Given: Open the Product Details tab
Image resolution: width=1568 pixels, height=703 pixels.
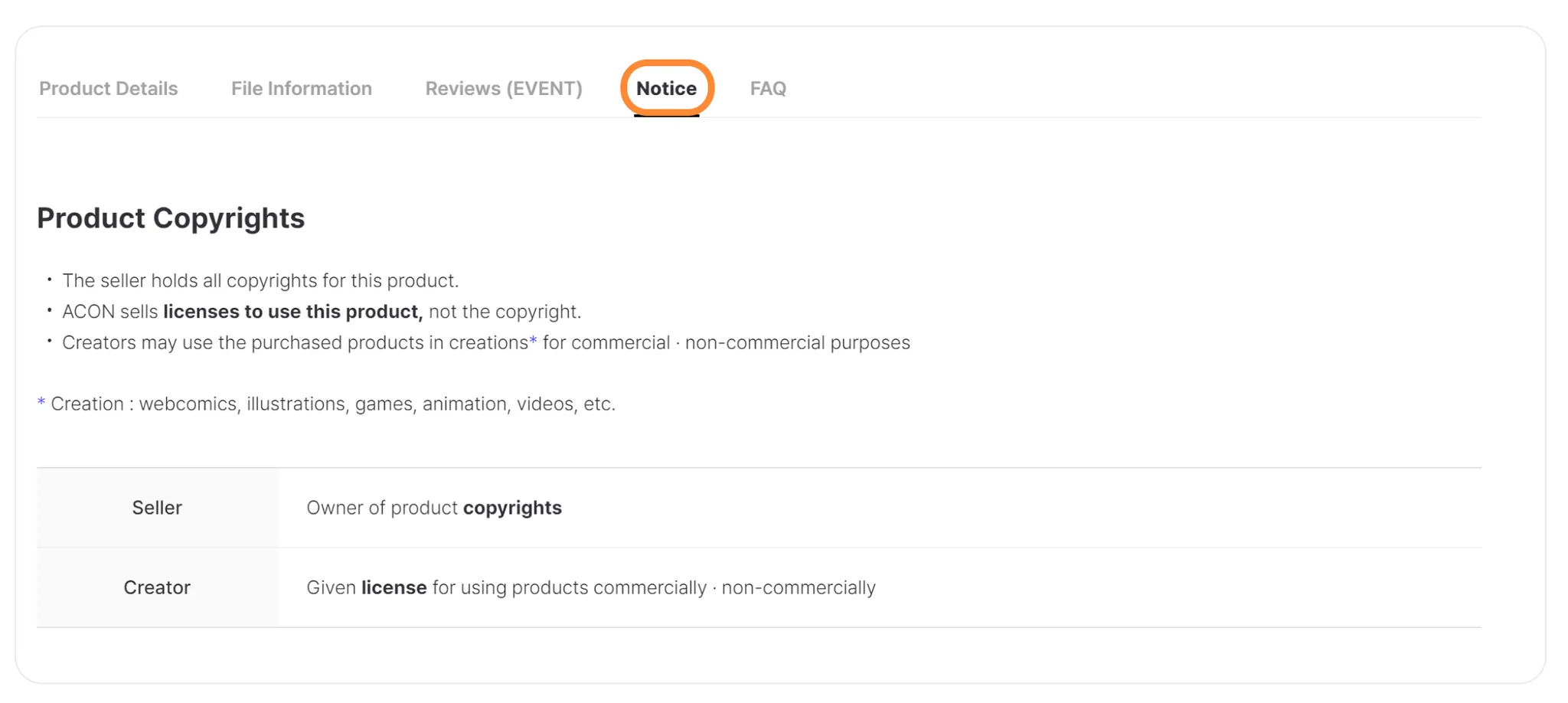Looking at the screenshot, I should [x=108, y=89].
